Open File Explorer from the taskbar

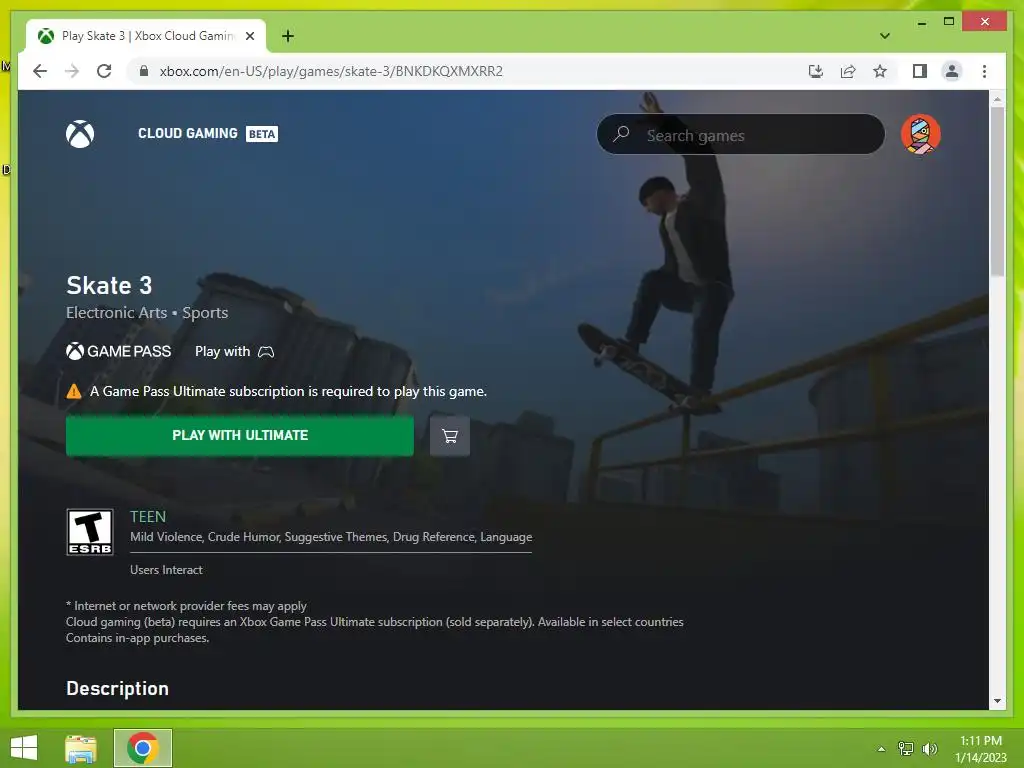click(81, 748)
